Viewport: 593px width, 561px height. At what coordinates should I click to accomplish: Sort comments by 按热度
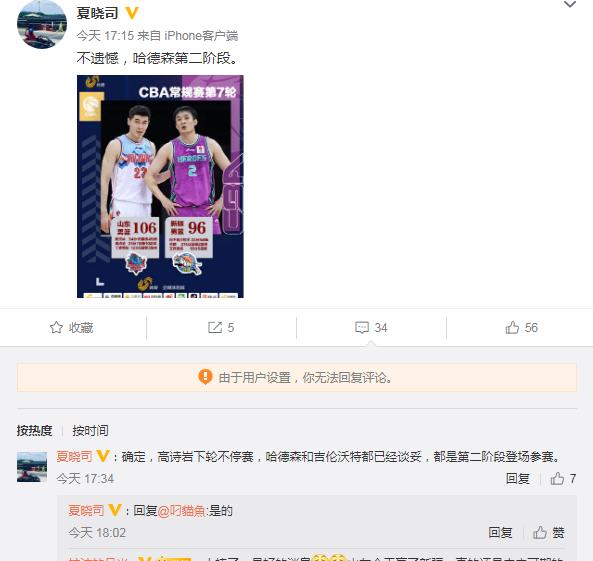[x=34, y=430]
